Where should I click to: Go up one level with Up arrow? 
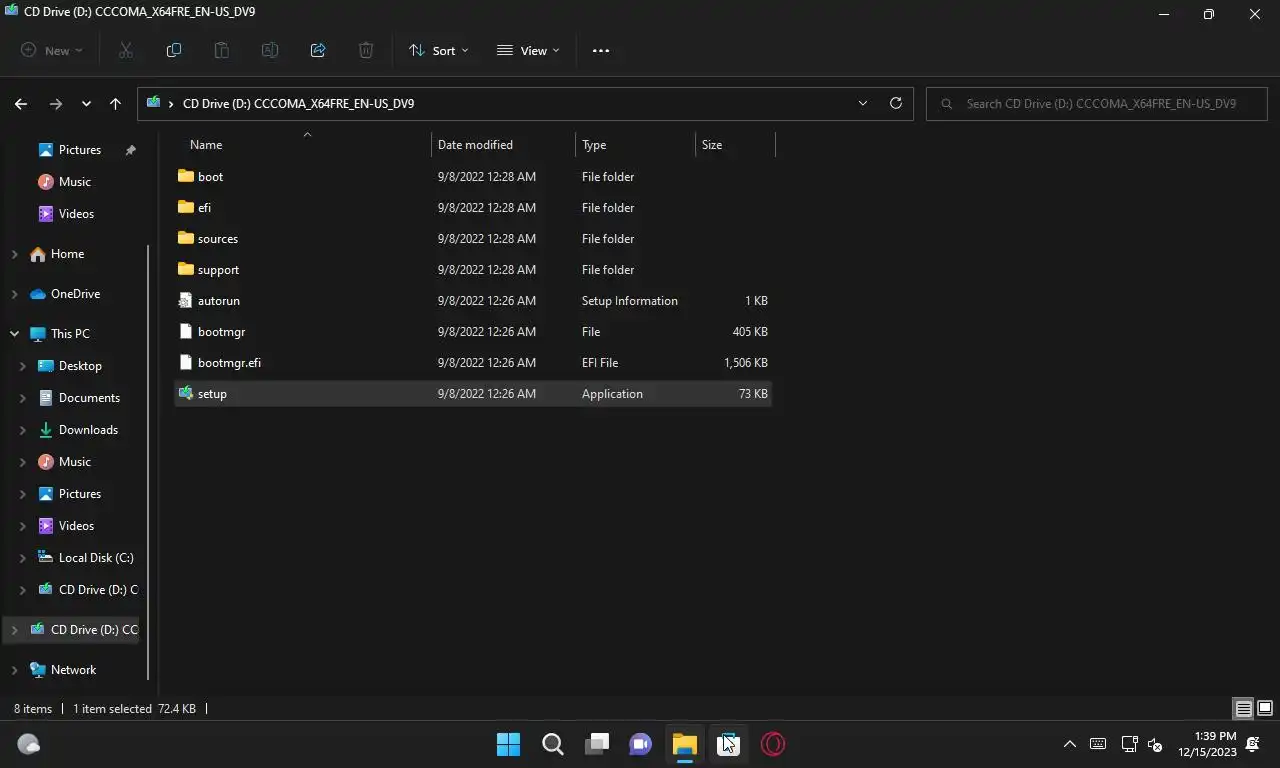[x=115, y=103]
